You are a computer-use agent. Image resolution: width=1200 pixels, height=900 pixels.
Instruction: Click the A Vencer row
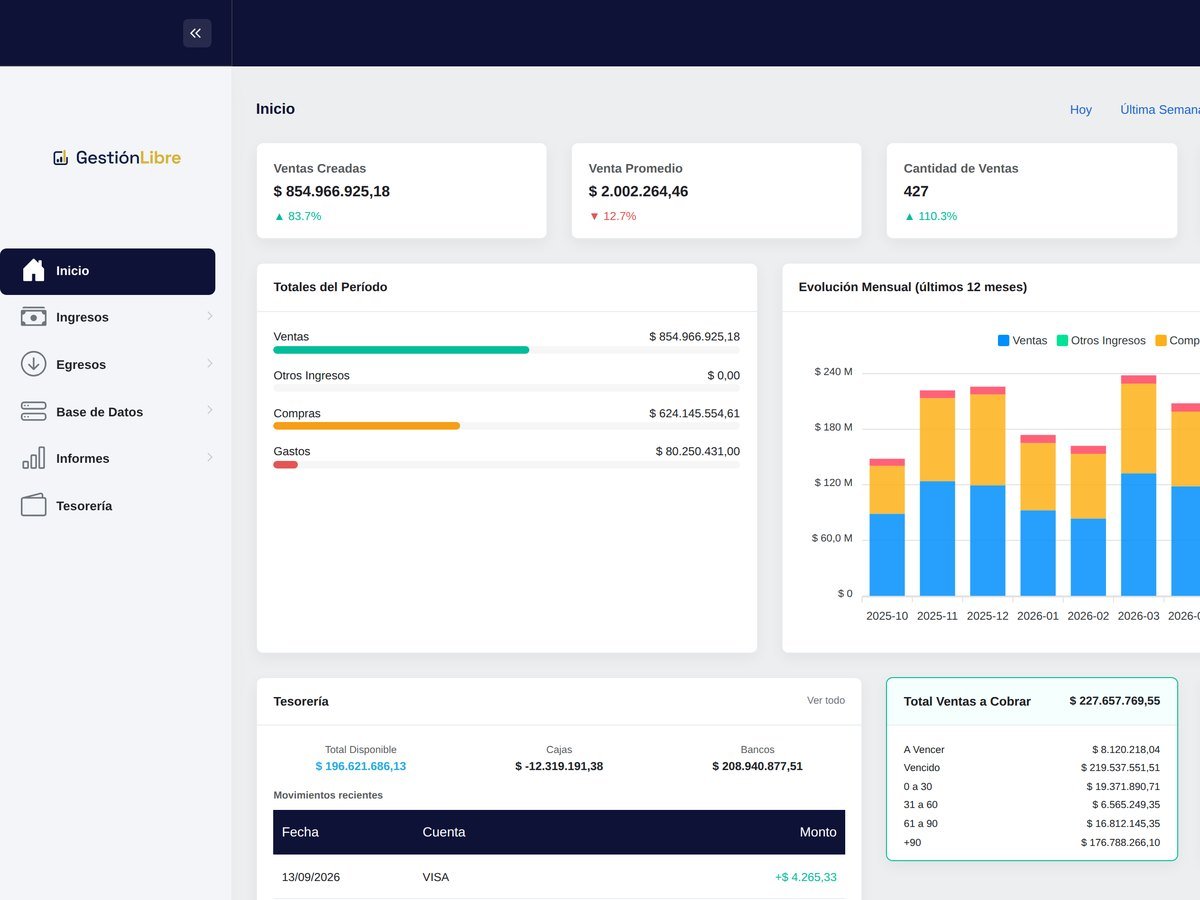click(1032, 749)
